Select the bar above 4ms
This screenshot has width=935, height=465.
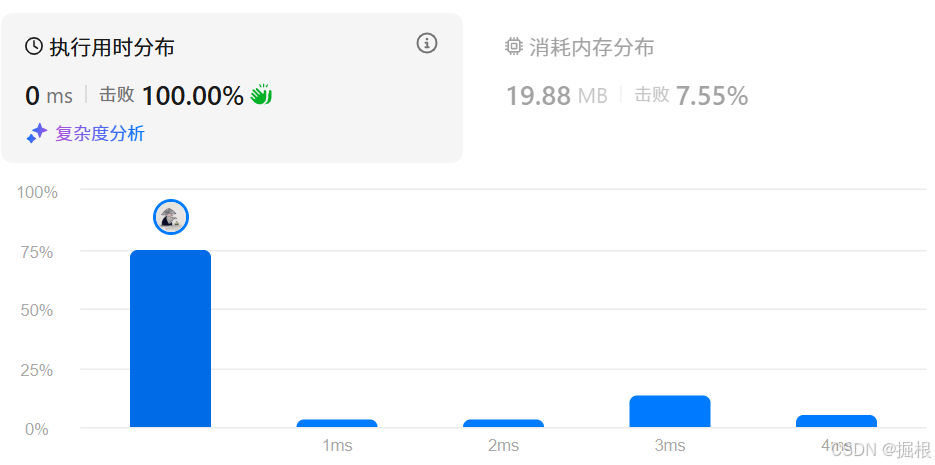pos(836,421)
